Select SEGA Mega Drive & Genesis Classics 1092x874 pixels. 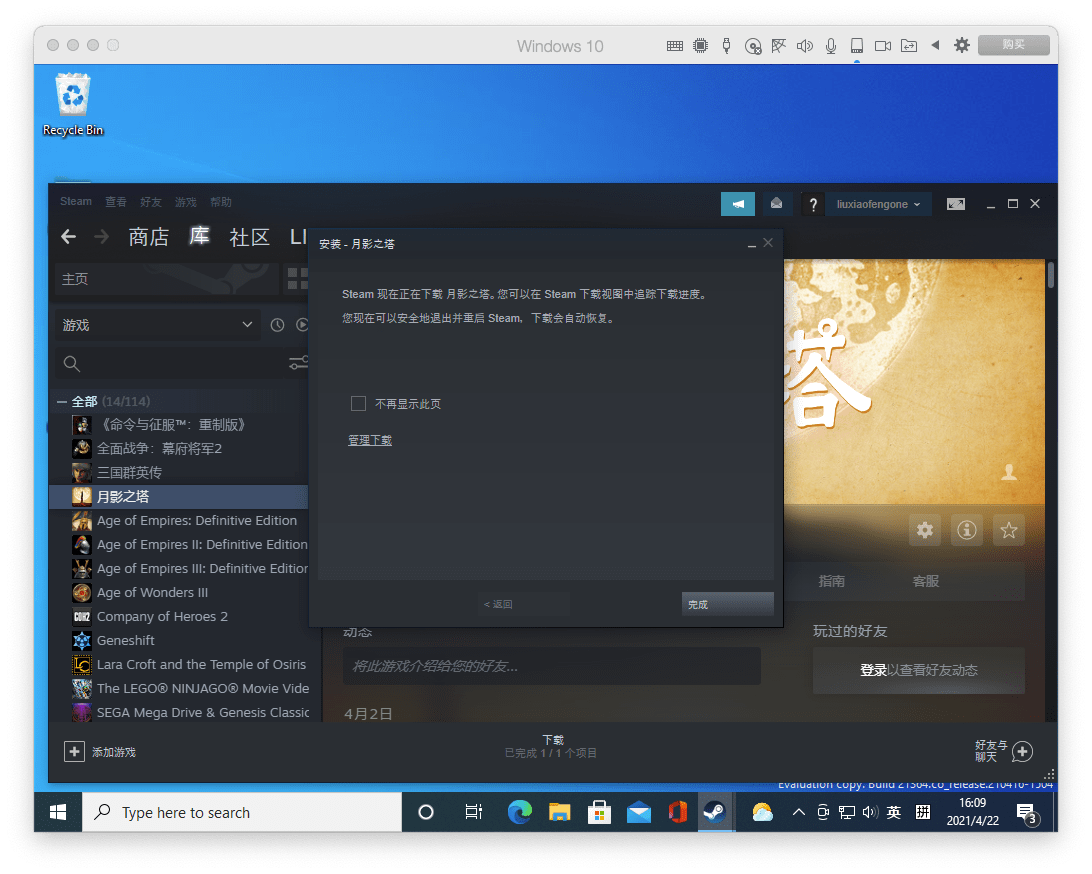pyautogui.click(x=189, y=712)
